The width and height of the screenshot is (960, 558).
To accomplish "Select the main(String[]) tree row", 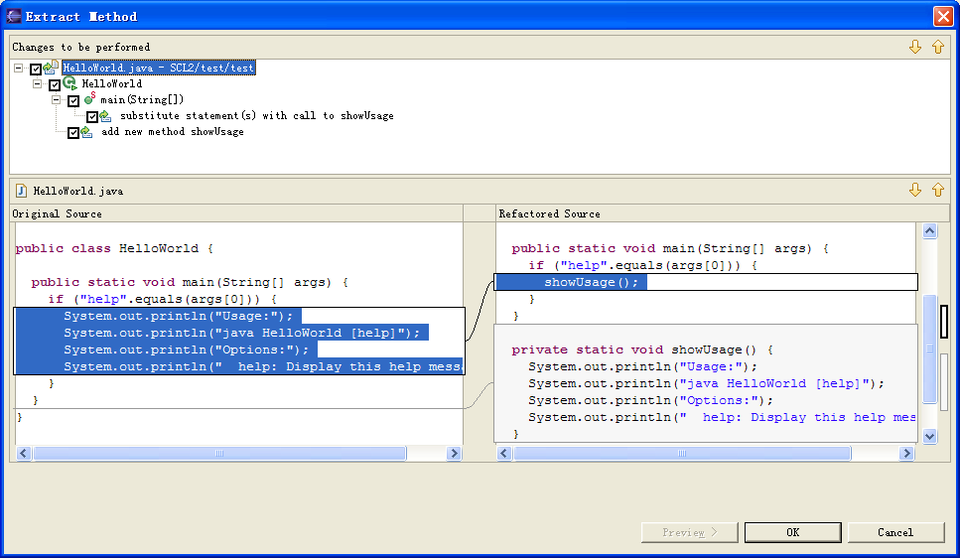I will pyautogui.click(x=142, y=100).
